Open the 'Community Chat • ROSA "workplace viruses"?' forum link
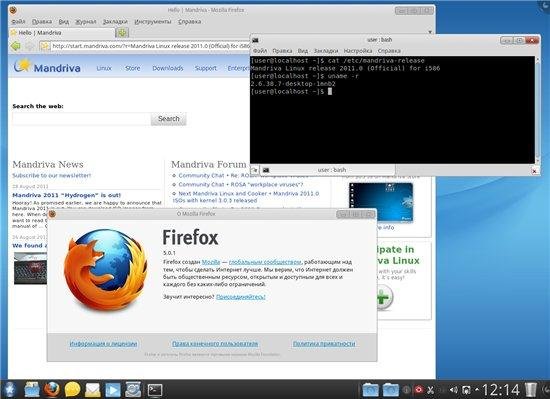Viewport: 550px width, 399px height. [241, 184]
